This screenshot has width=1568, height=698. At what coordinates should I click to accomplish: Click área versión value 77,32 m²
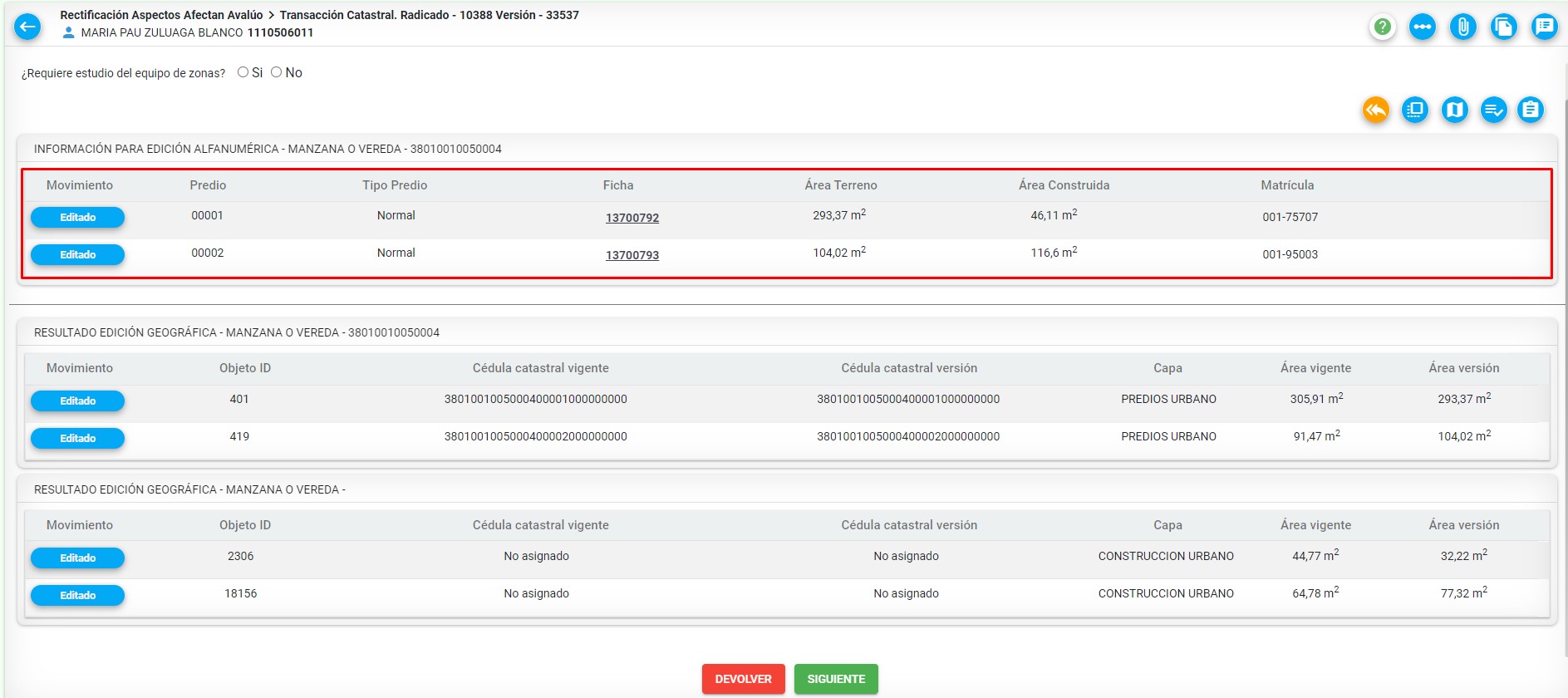[x=1464, y=592]
